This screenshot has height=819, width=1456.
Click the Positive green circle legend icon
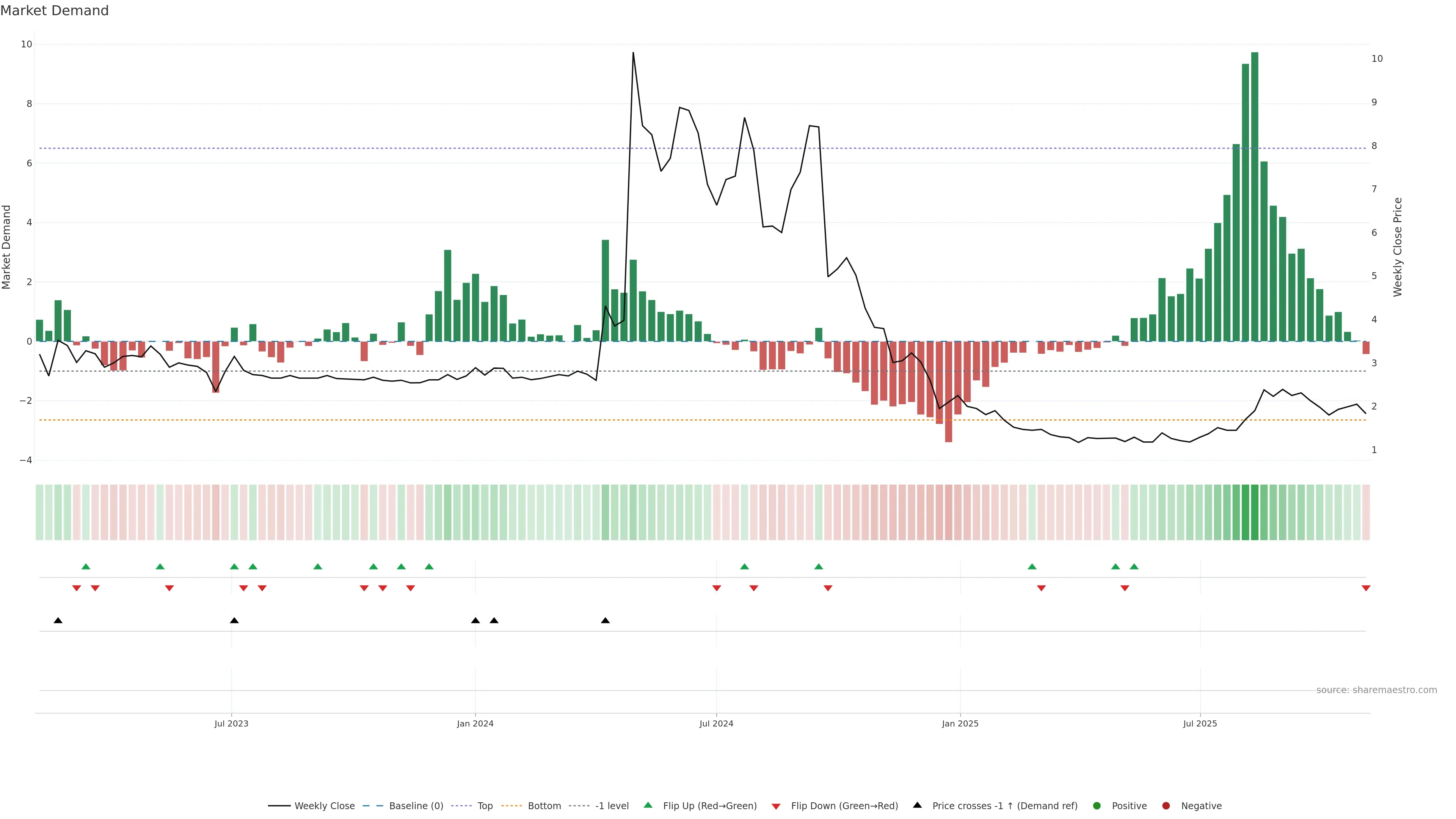(x=1097, y=806)
